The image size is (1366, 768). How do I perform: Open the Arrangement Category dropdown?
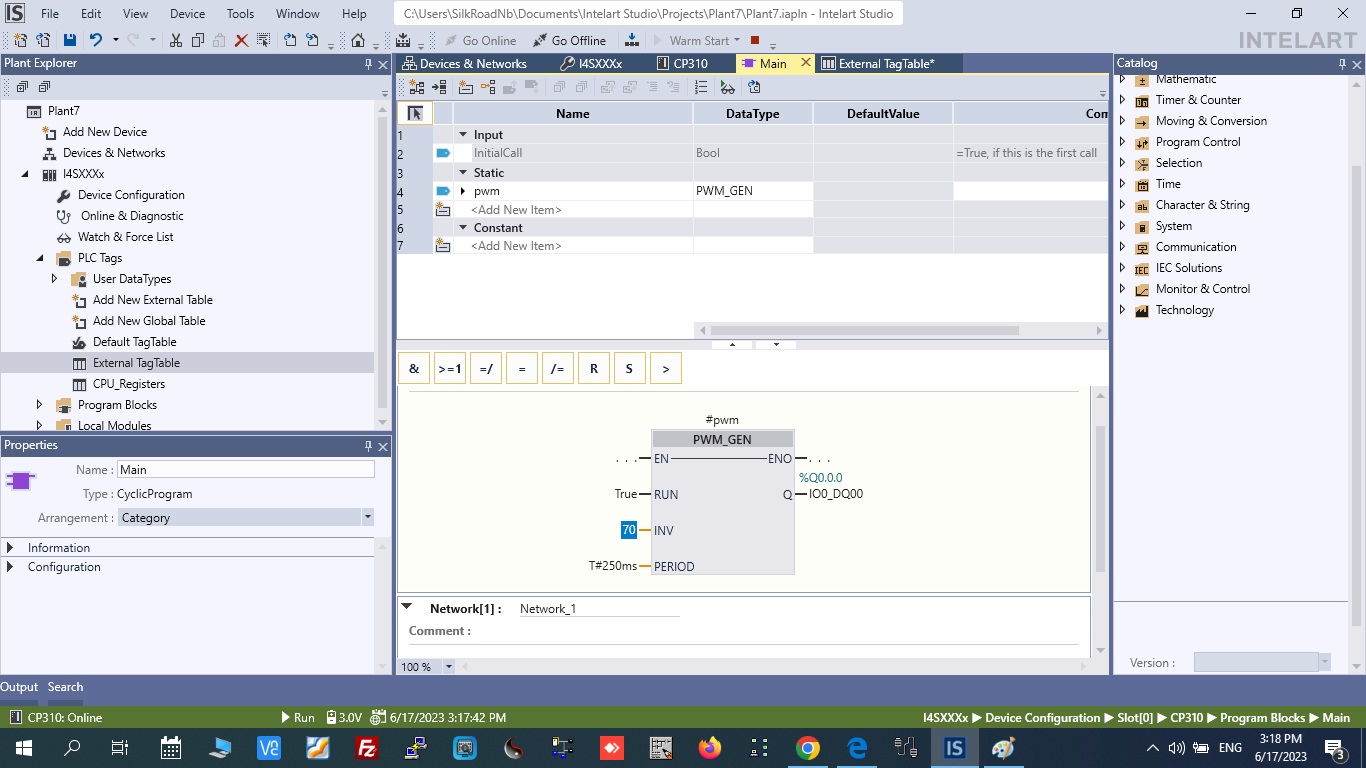pyautogui.click(x=367, y=518)
